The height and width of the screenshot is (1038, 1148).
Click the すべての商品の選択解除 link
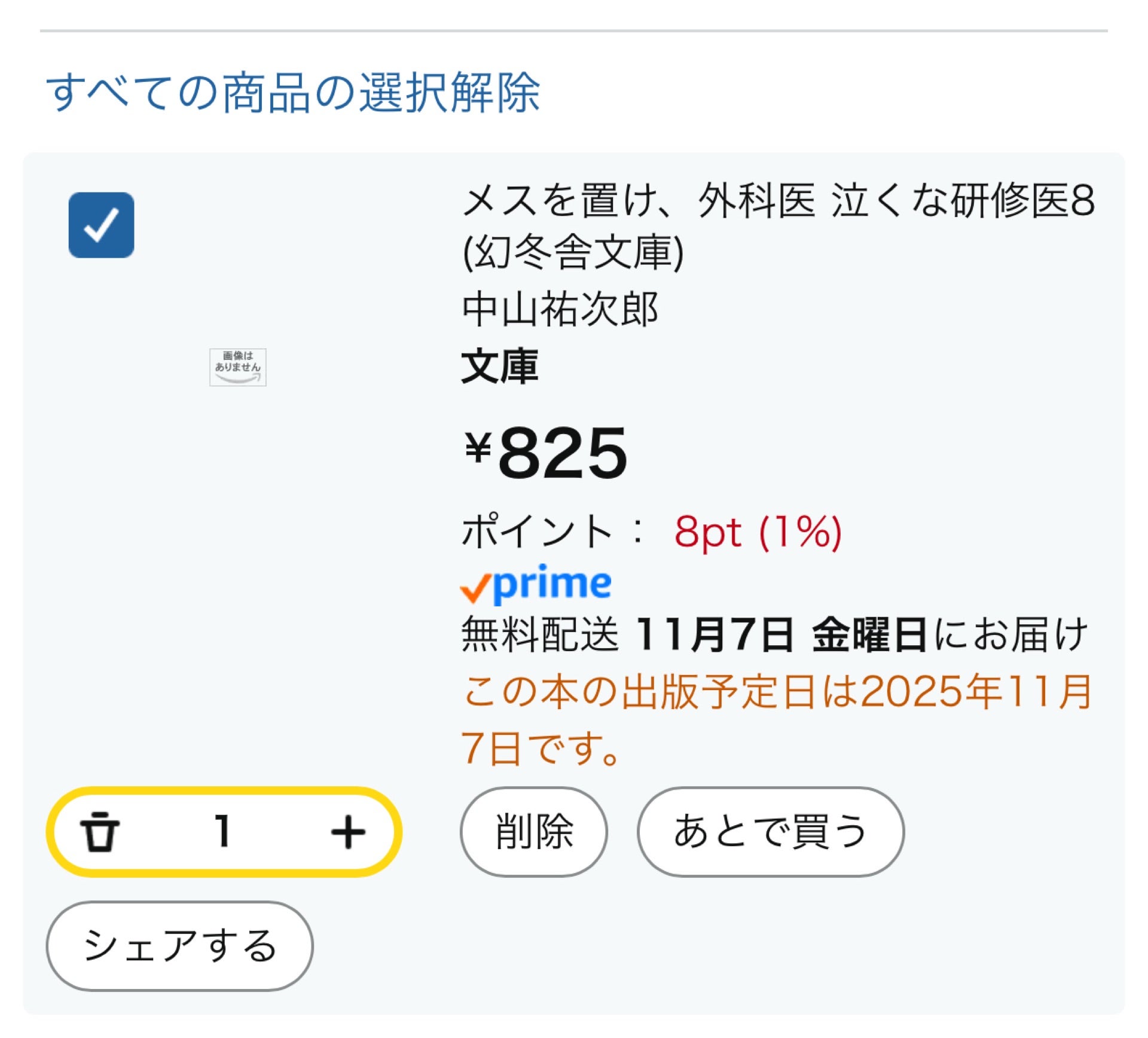pos(293,93)
